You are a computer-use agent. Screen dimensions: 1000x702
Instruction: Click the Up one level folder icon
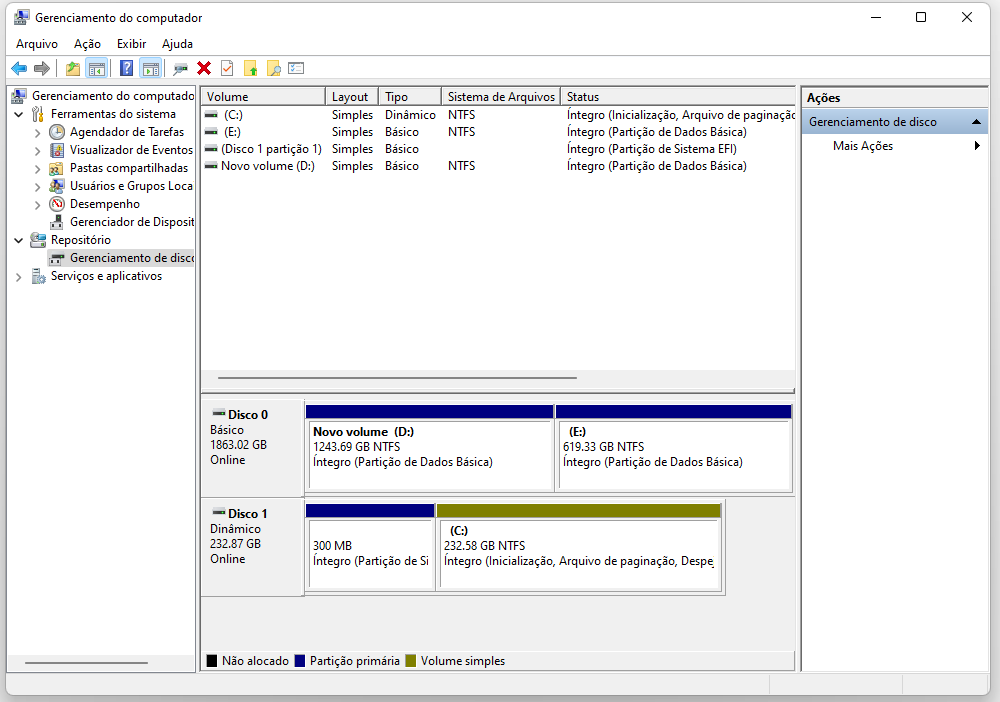[72, 68]
